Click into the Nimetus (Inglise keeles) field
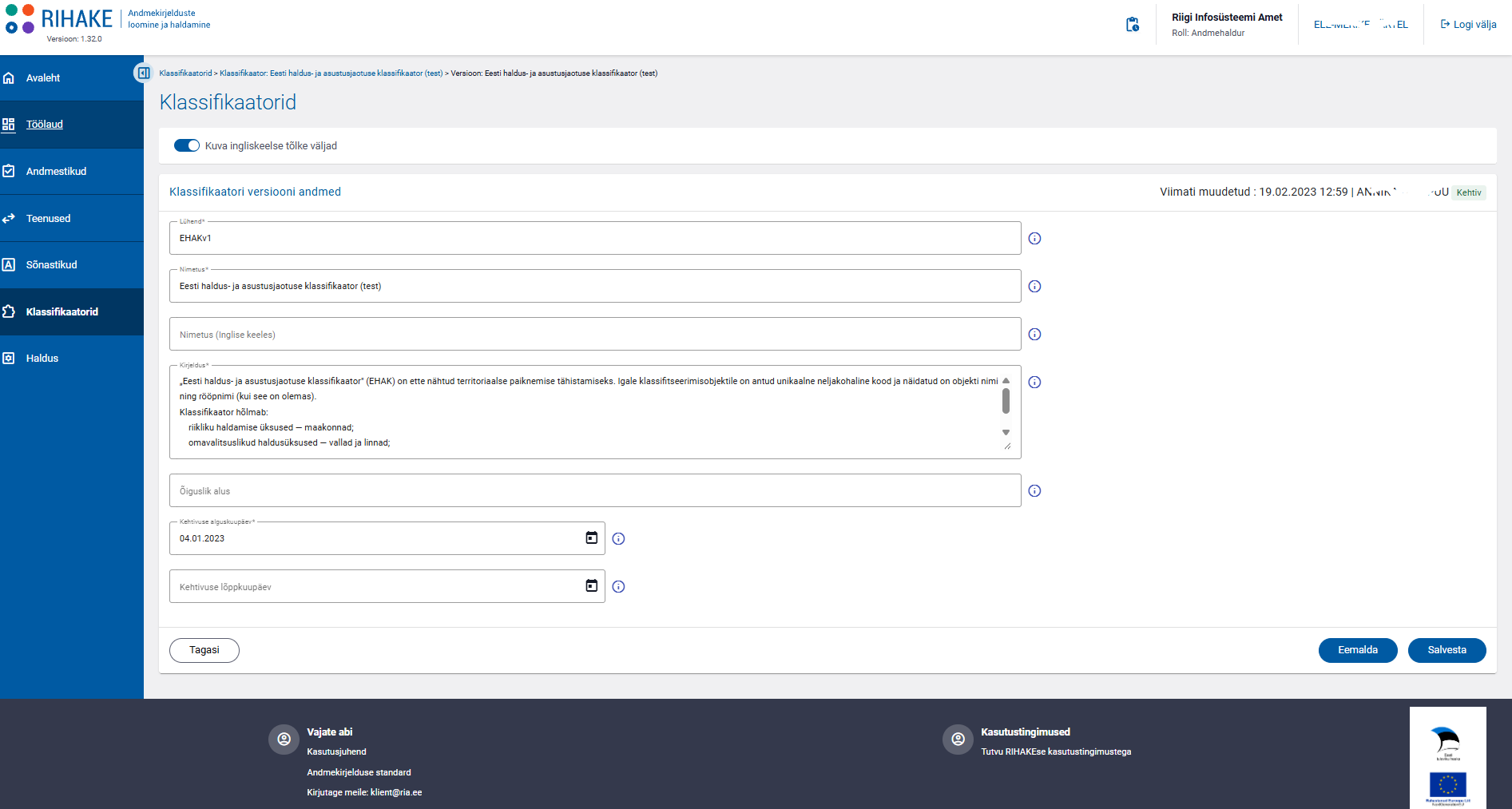Screen dimensions: 1512x809 pyautogui.click(x=595, y=334)
